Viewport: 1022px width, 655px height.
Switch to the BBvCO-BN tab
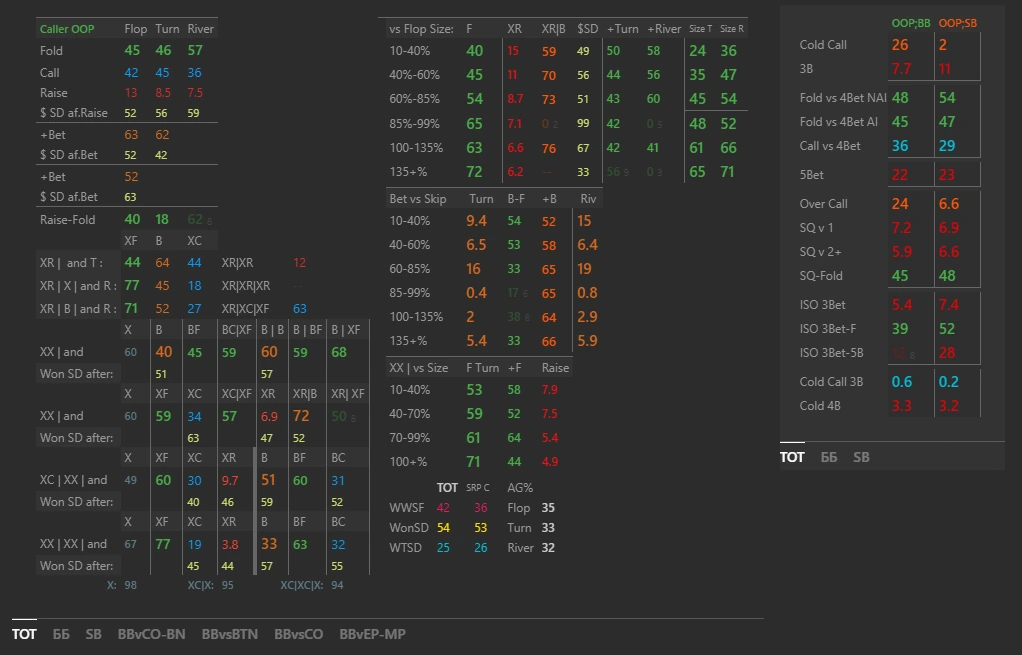click(x=151, y=634)
